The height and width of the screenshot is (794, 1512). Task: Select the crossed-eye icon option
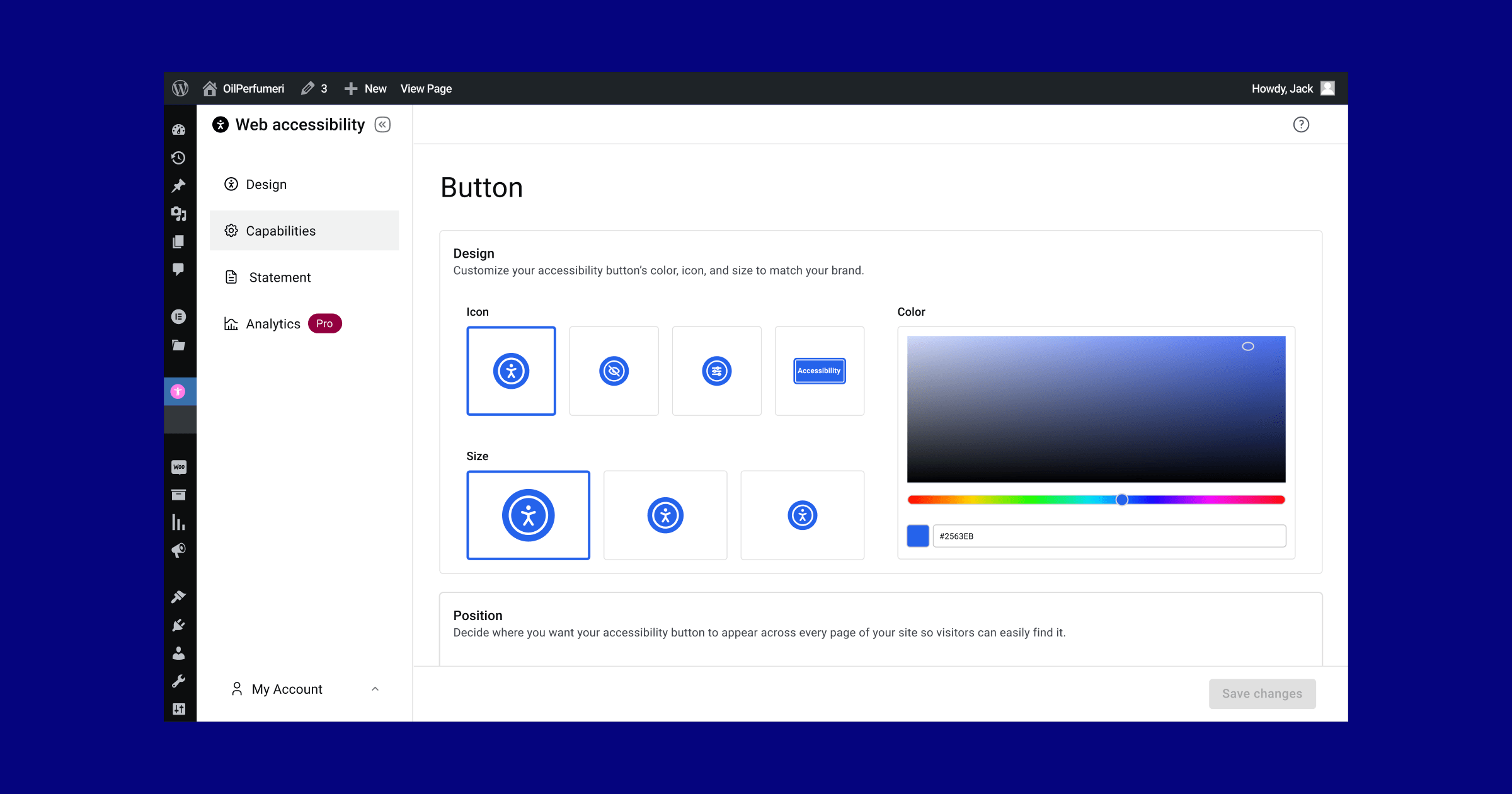pyautogui.click(x=614, y=371)
